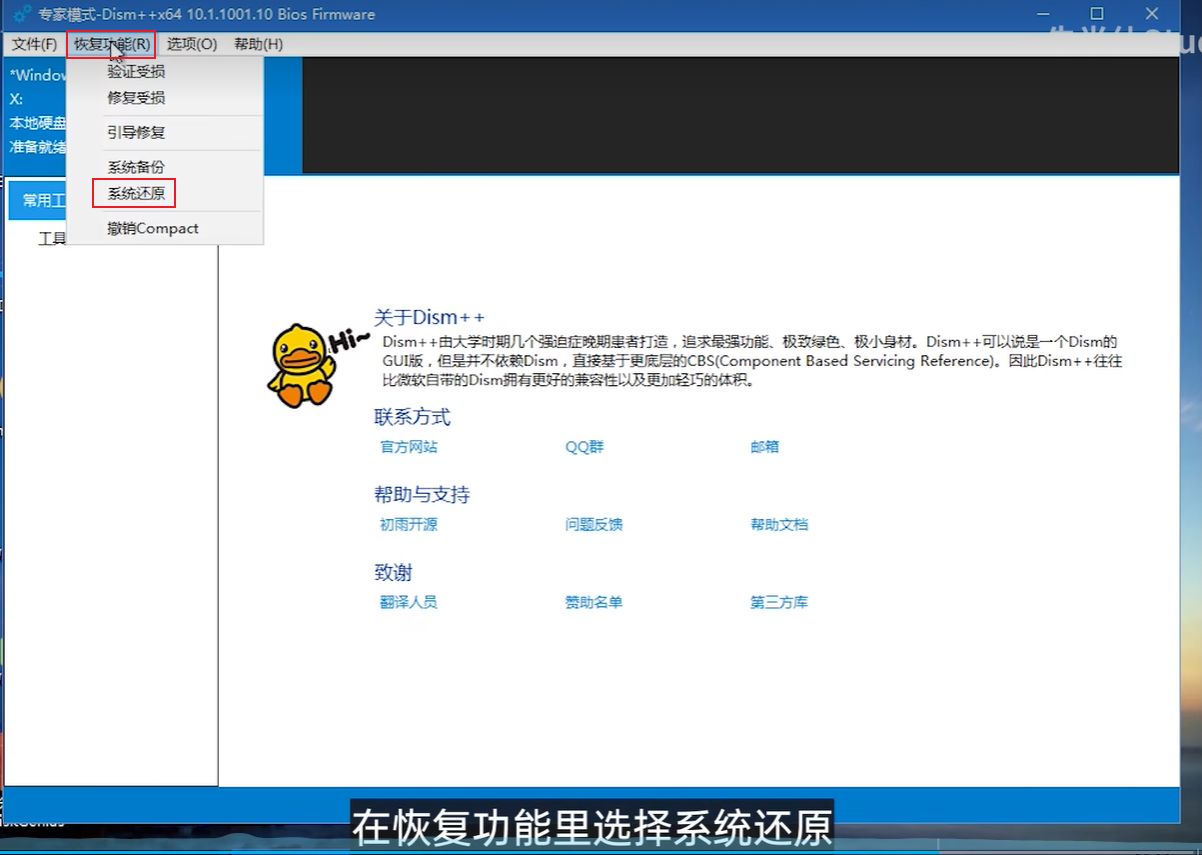
Task: Open 帮助文档 link
Action: point(779,524)
